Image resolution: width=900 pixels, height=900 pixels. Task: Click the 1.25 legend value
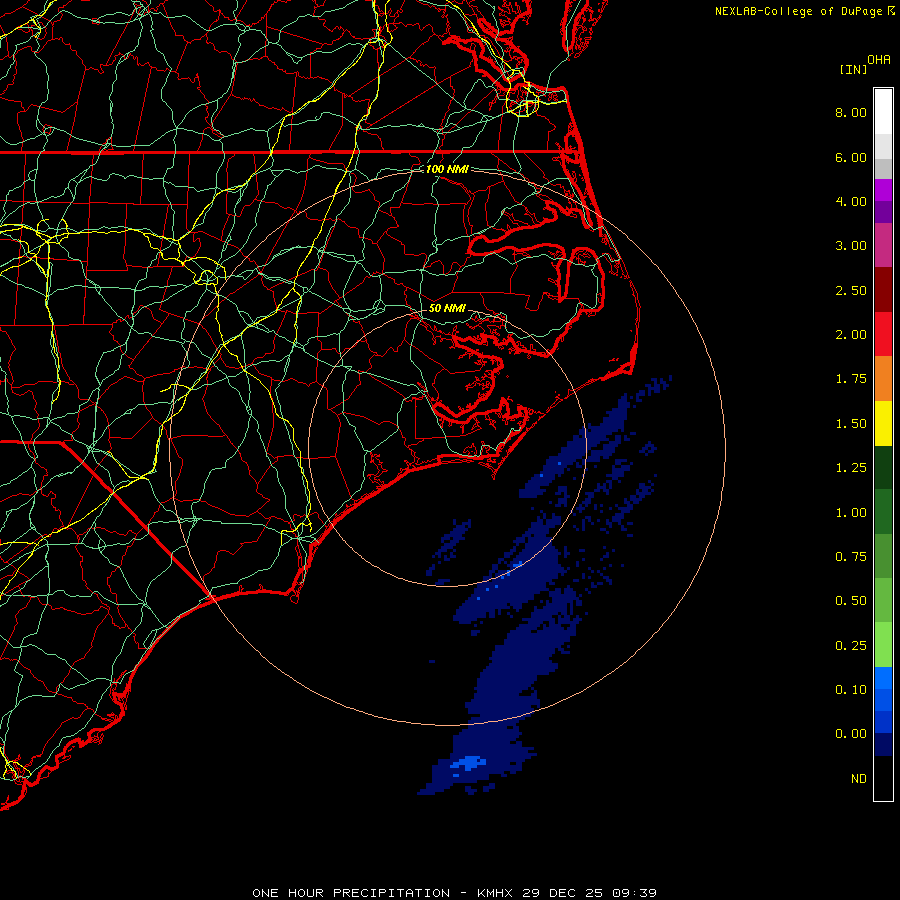pyautogui.click(x=851, y=468)
